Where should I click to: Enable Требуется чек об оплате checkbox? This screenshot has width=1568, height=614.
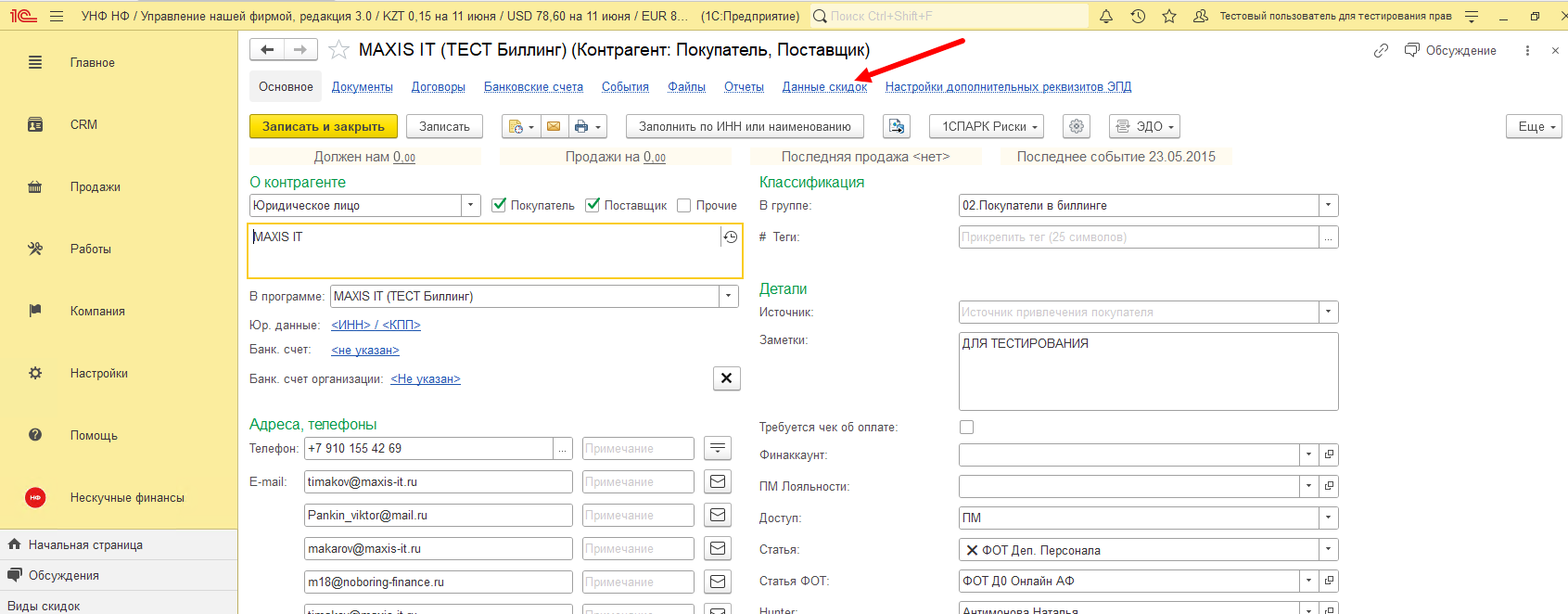(967, 427)
